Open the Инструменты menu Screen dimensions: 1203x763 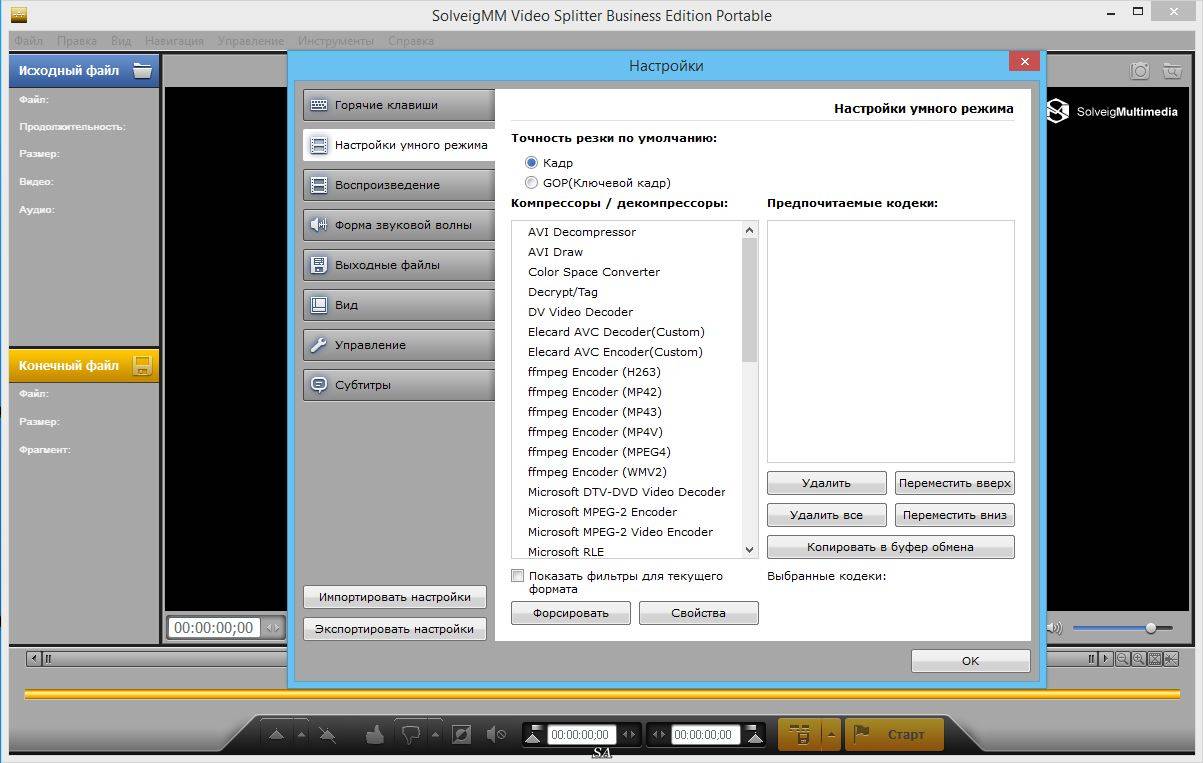coord(336,41)
